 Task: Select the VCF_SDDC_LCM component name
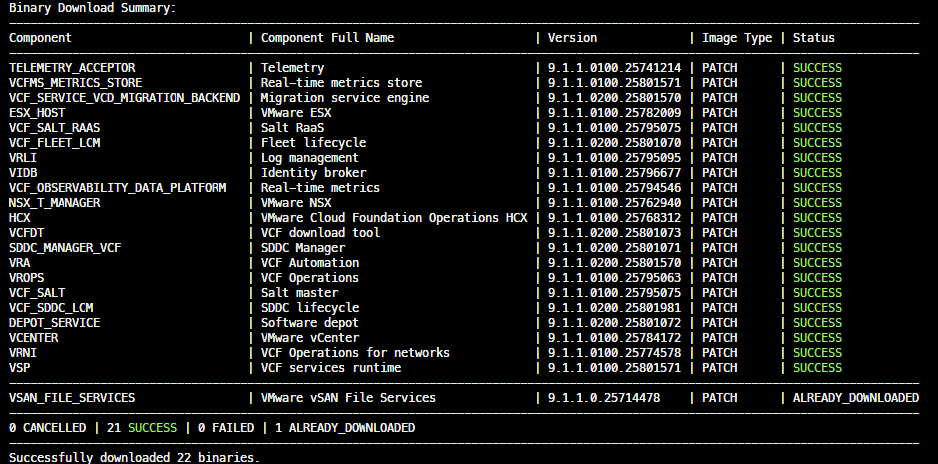pos(51,307)
